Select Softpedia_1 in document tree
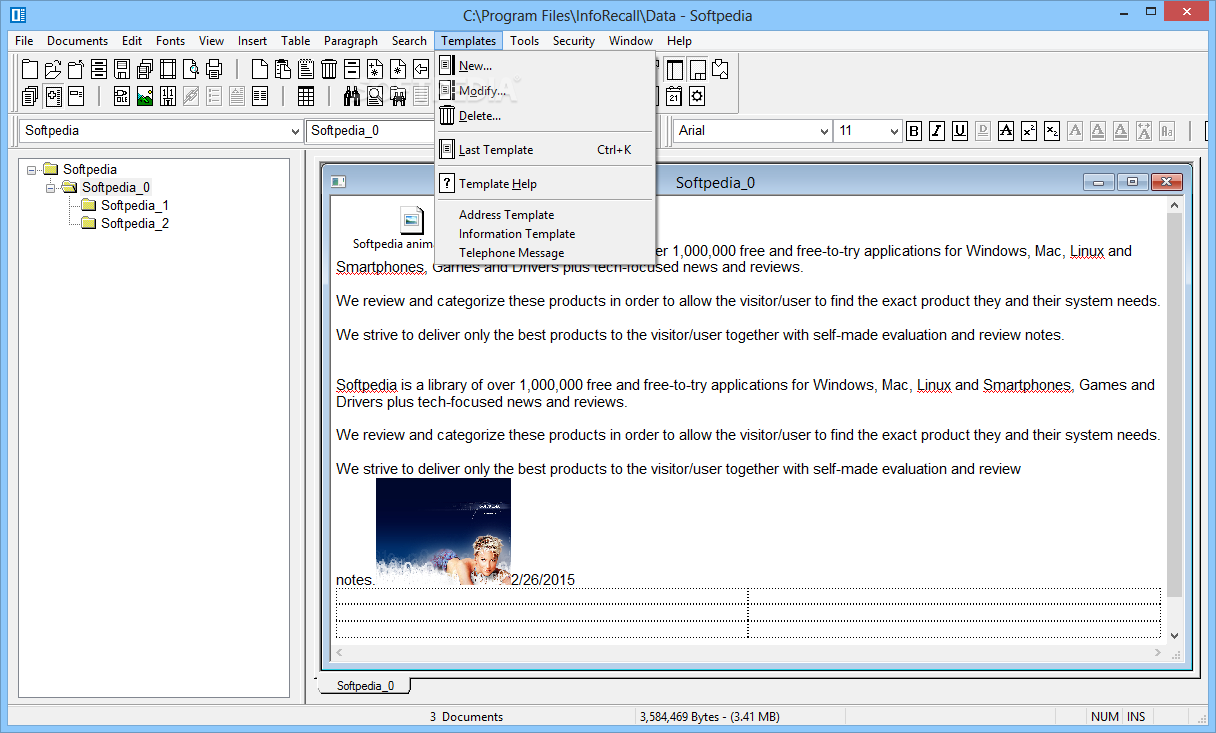 tap(134, 205)
